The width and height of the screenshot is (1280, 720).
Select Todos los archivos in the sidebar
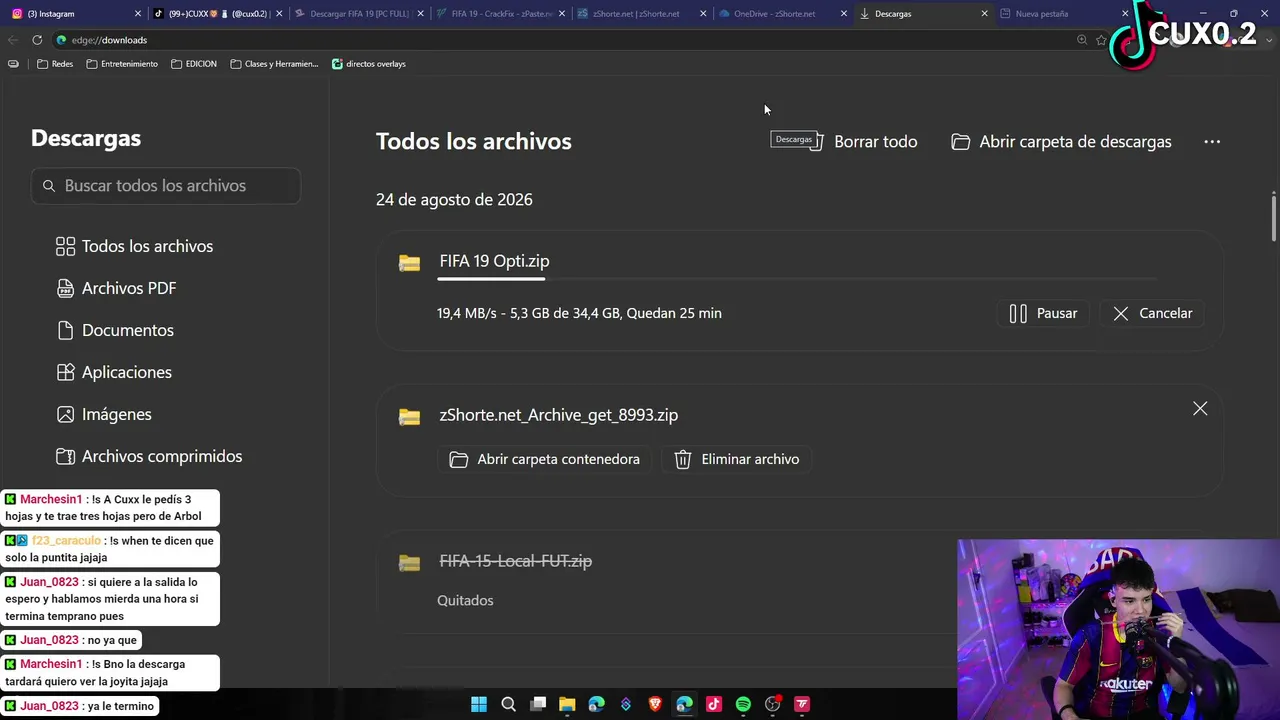coord(135,246)
